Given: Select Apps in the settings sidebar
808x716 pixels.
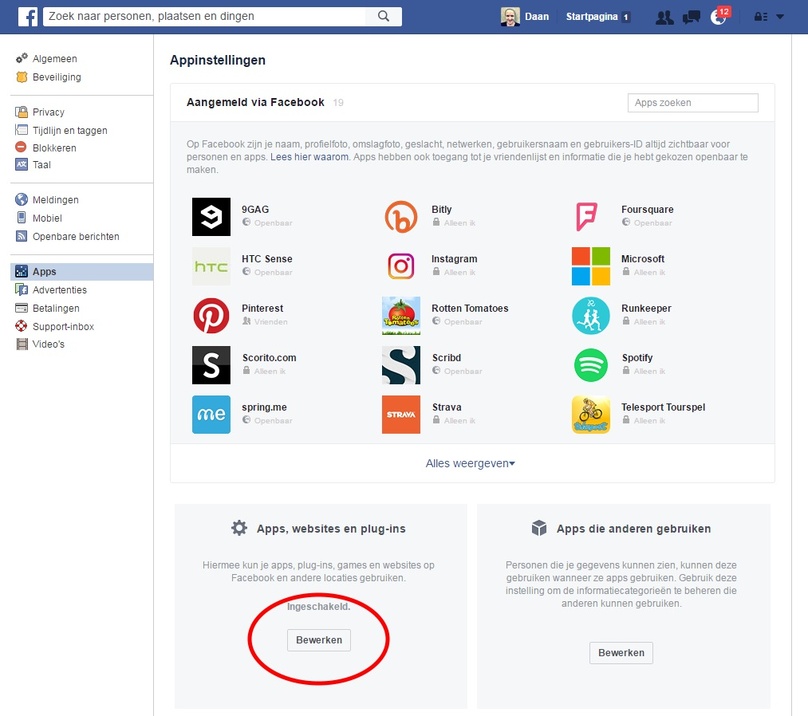Looking at the screenshot, I should [x=82, y=272].
